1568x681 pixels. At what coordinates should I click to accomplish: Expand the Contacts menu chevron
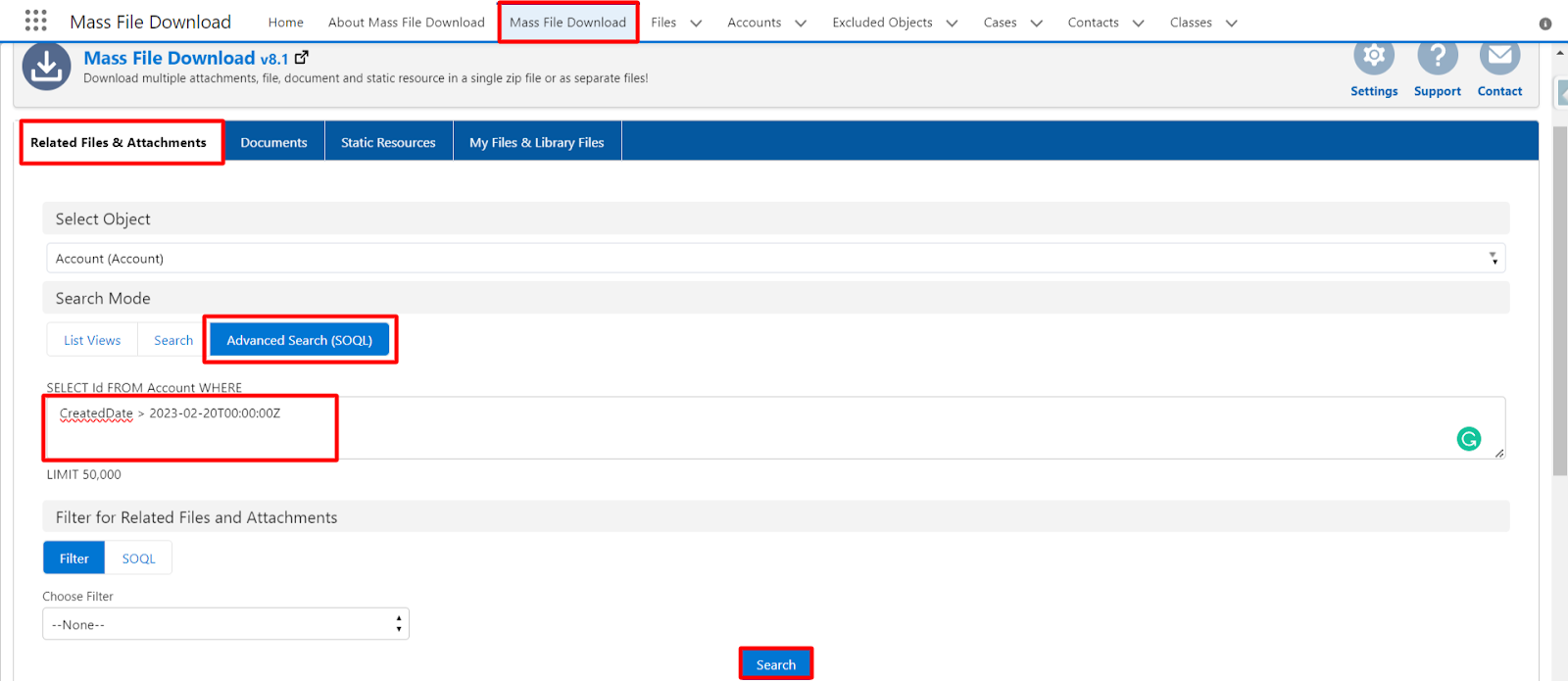(x=1139, y=23)
